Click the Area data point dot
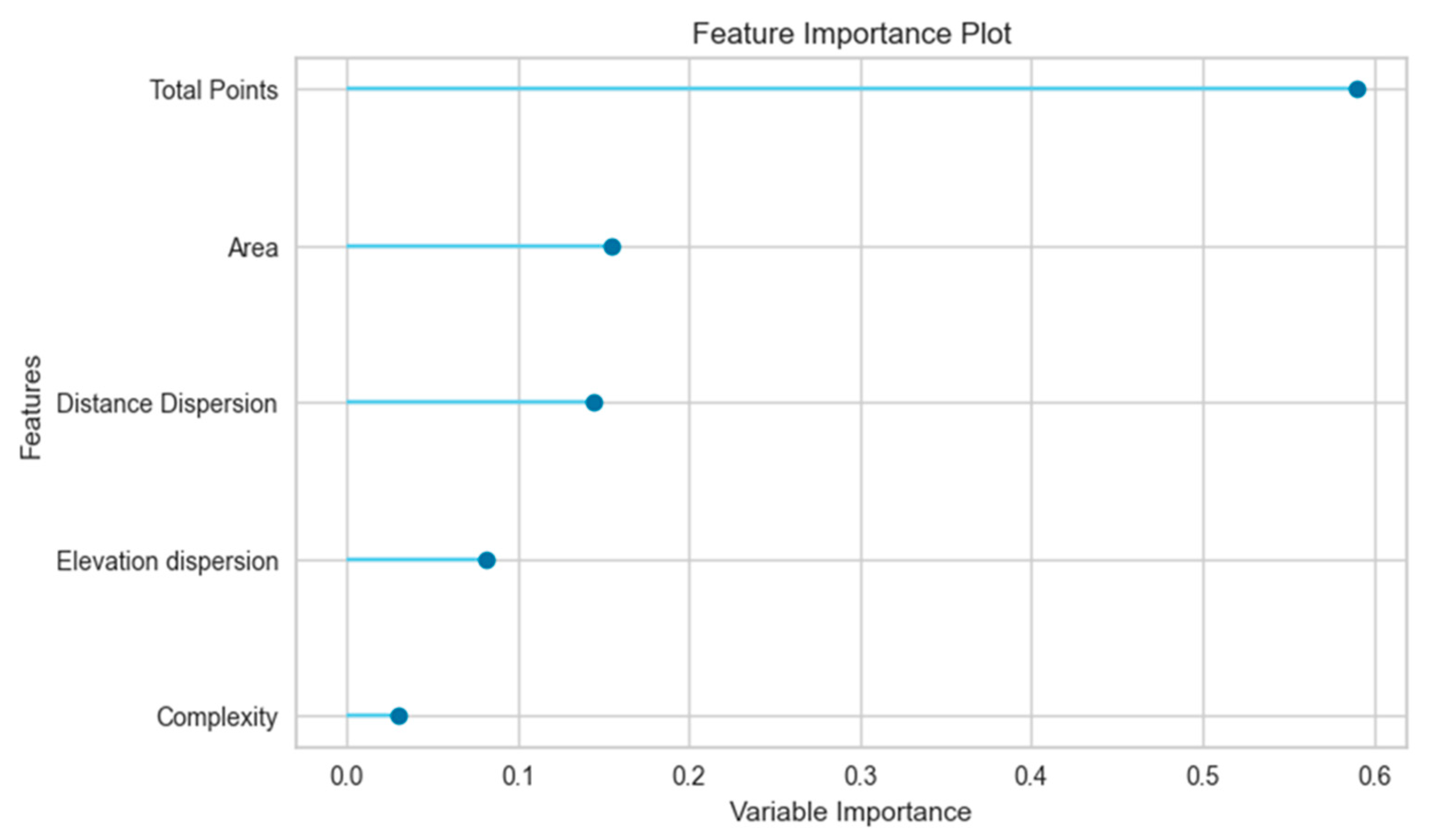The image size is (1435, 840). (x=612, y=247)
